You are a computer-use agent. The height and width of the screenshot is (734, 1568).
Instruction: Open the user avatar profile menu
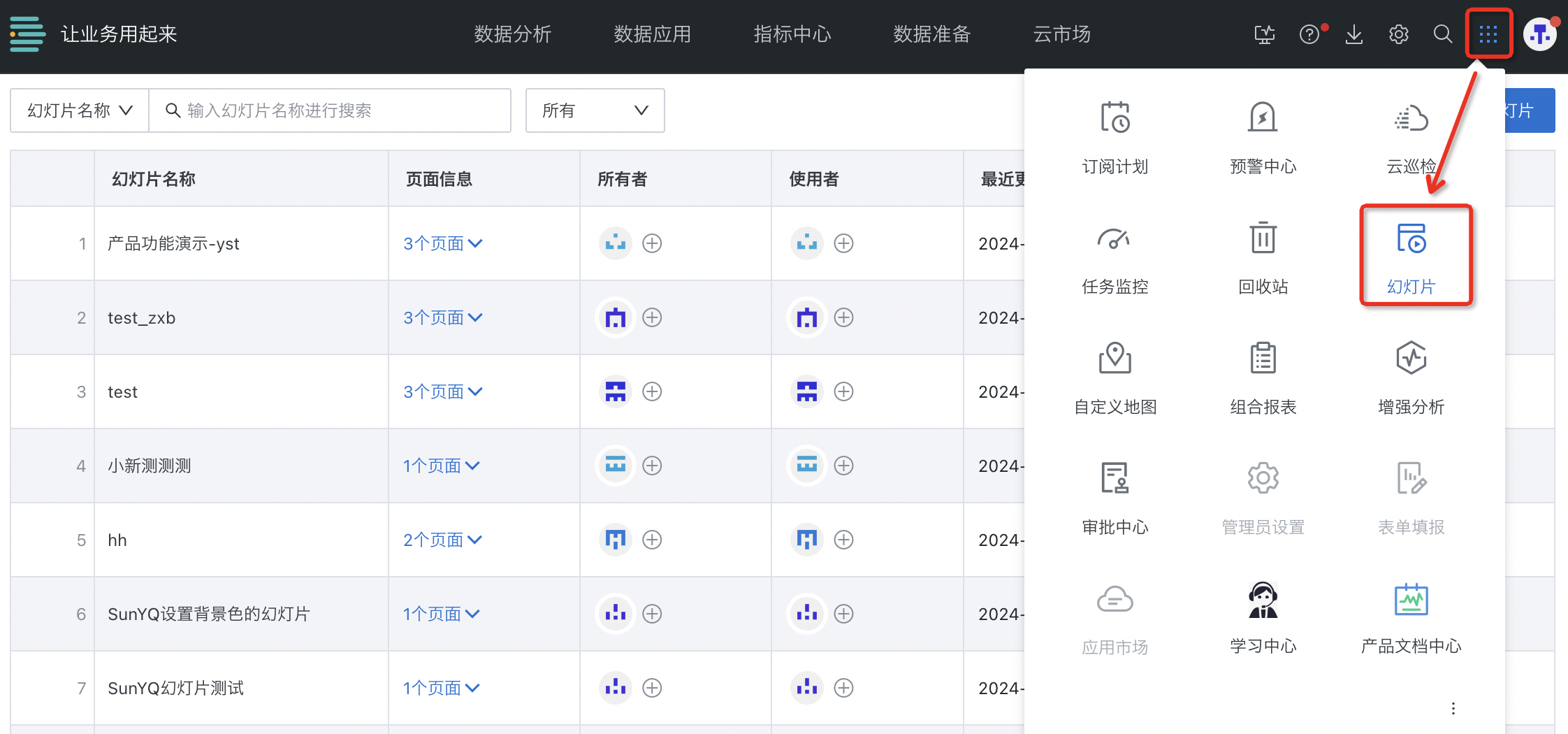(x=1540, y=34)
